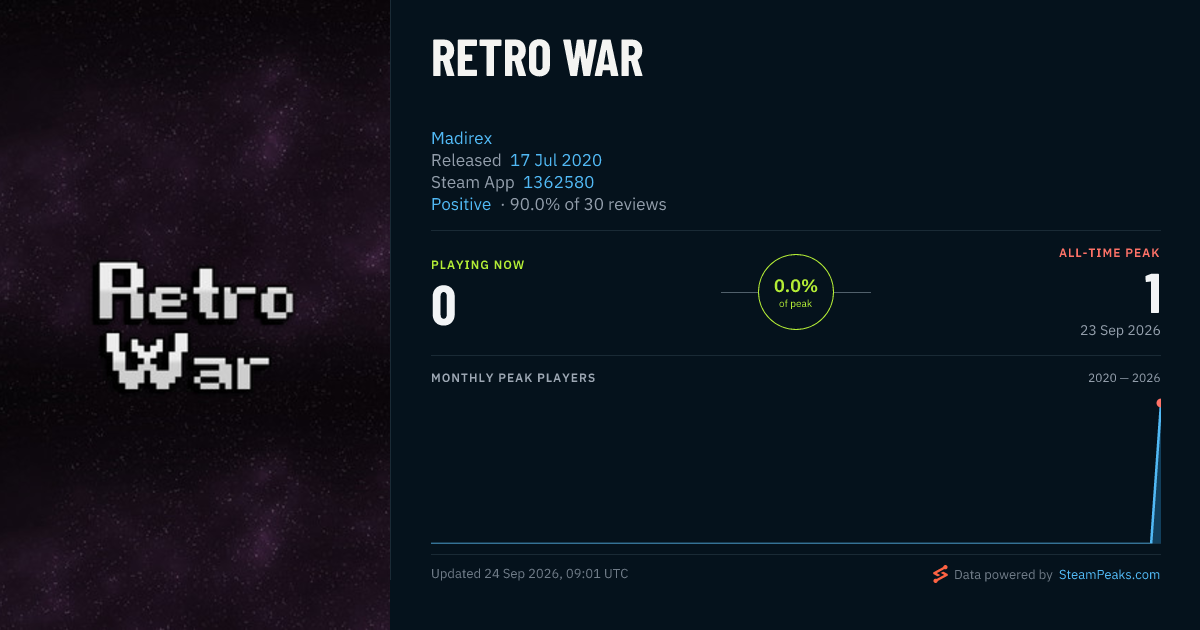Click the 23 Sep 2026 peak date

pos(1120,330)
